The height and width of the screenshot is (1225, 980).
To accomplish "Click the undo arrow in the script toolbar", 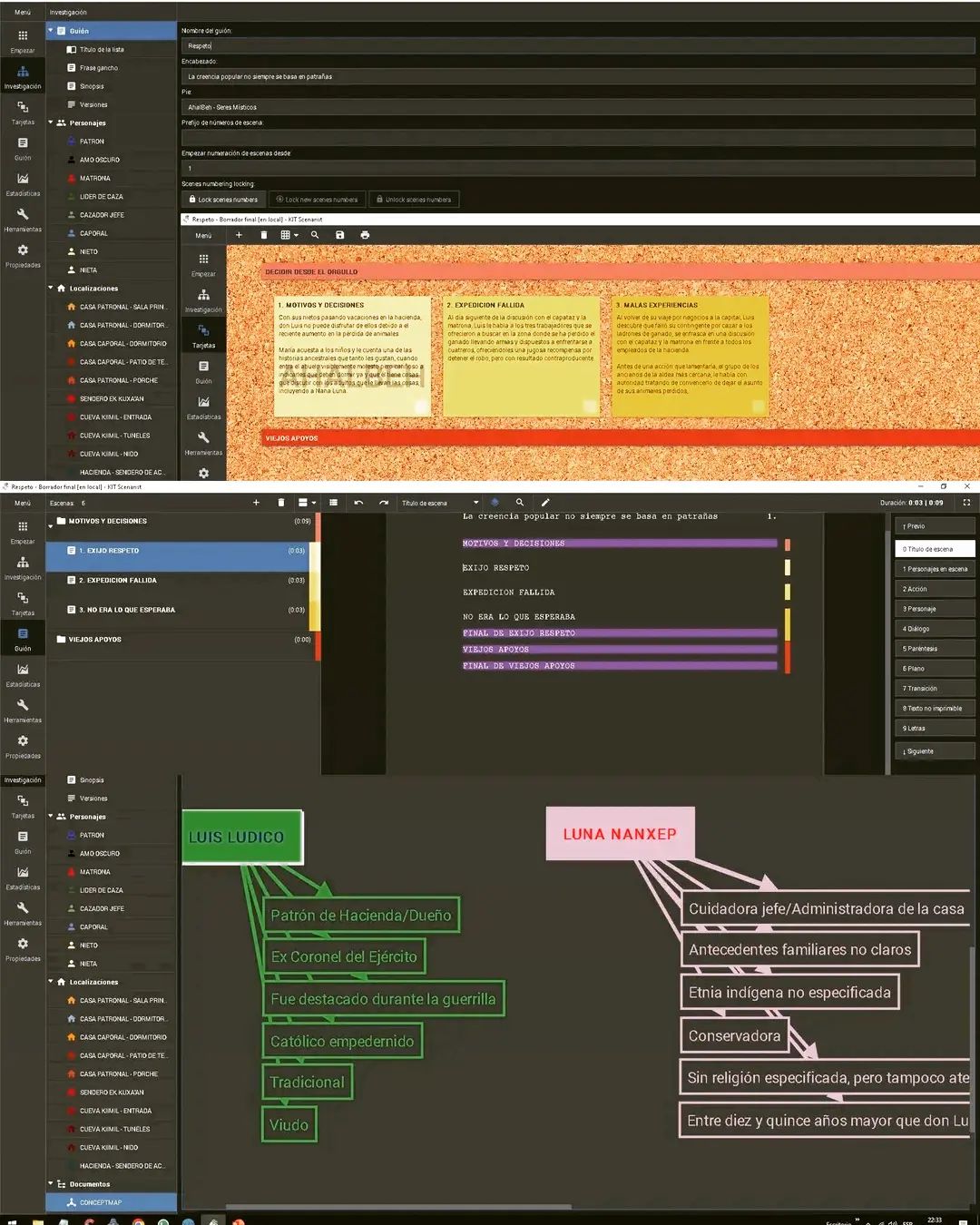I will pyautogui.click(x=358, y=503).
